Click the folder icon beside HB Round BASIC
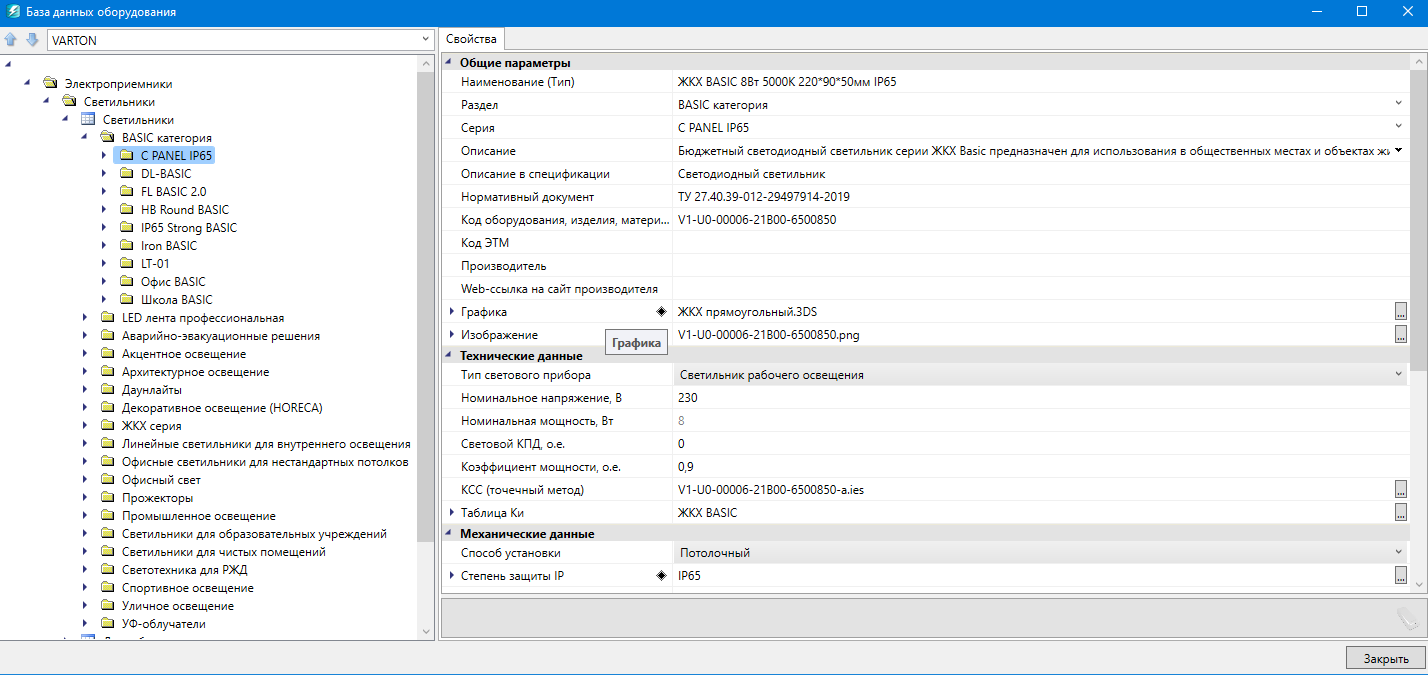Image resolution: width=1428 pixels, height=675 pixels. coord(126,210)
